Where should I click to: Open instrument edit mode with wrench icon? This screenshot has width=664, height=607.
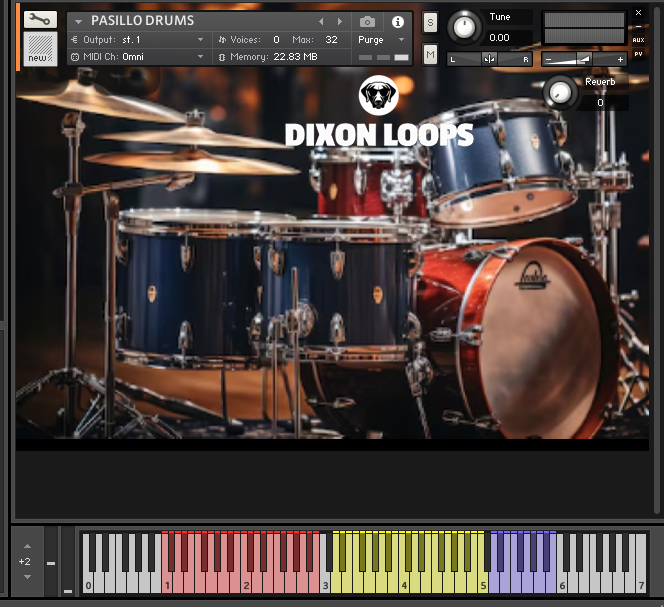pos(40,19)
